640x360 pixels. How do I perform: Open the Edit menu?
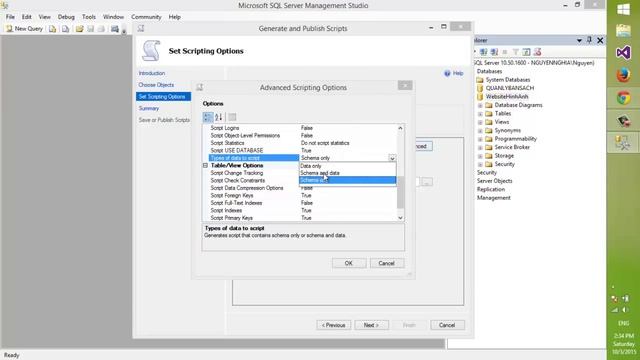[27, 17]
